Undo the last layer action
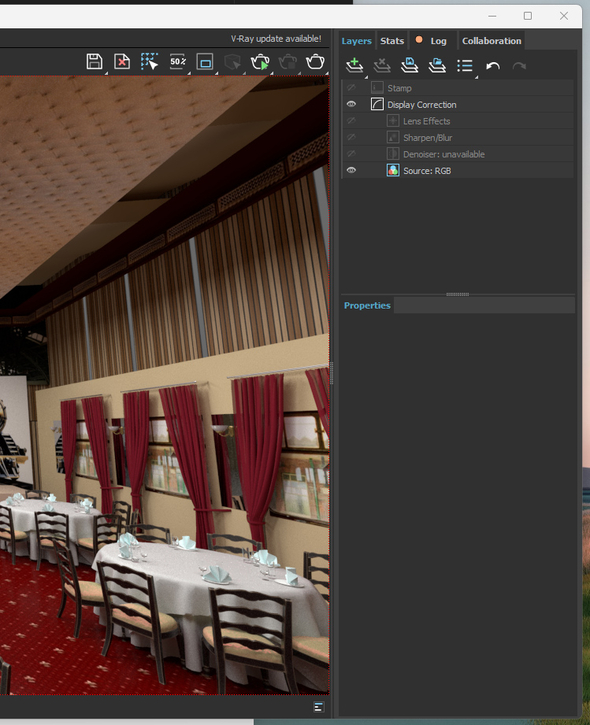 [x=493, y=66]
